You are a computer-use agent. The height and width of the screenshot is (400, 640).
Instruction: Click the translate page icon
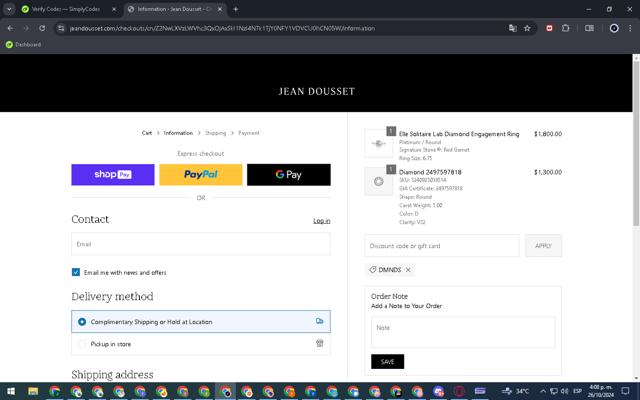pyautogui.click(x=513, y=28)
